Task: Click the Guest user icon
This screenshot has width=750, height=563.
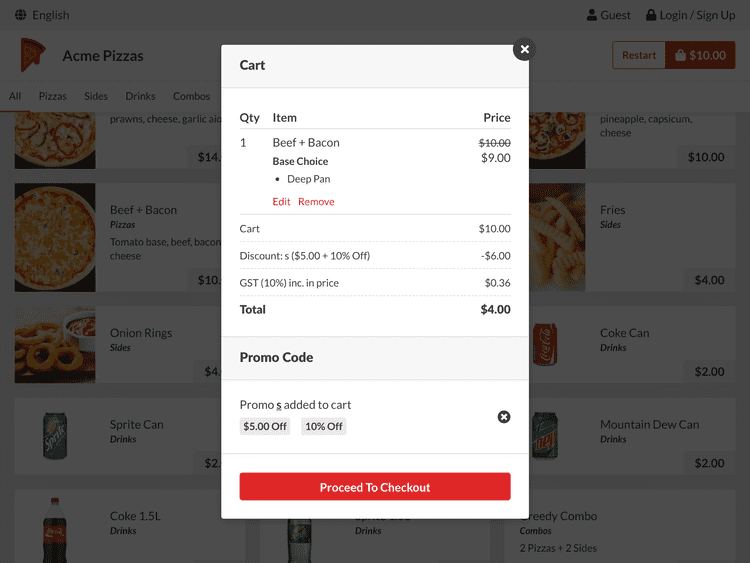Action: click(592, 15)
